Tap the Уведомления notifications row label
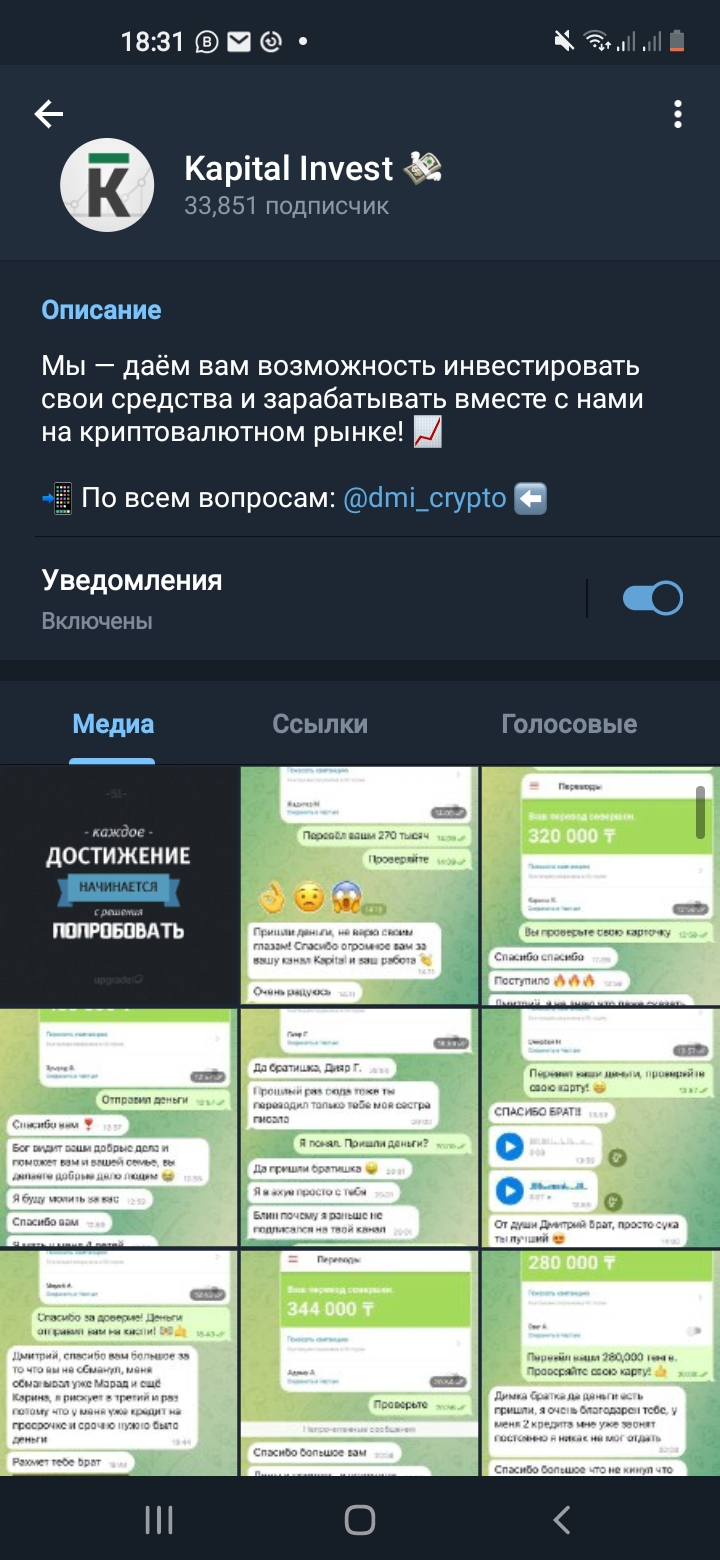The width and height of the screenshot is (720, 1560). tap(132, 580)
